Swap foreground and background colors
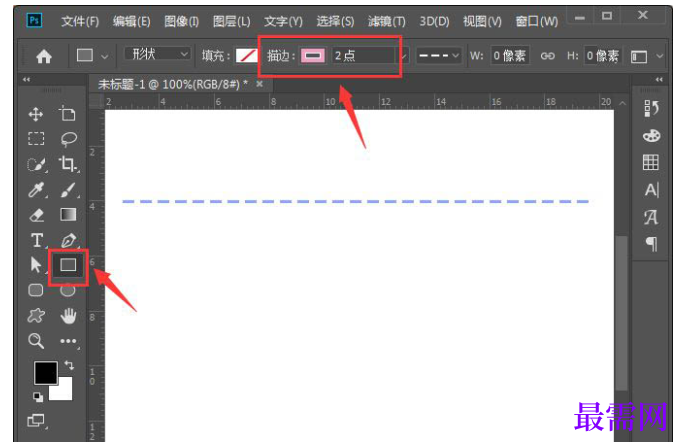 [69, 365]
